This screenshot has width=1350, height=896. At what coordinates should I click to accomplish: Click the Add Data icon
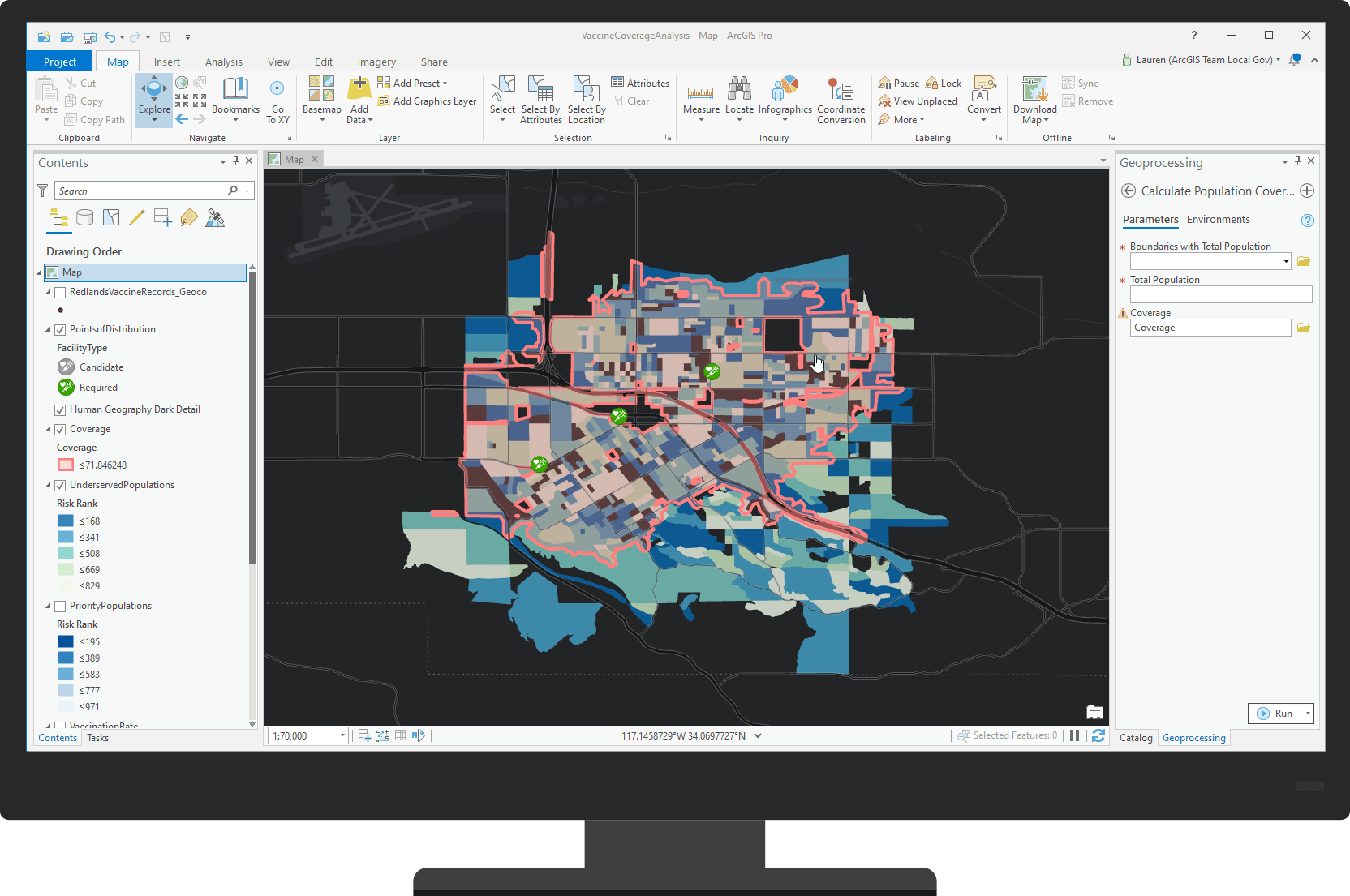coord(359,88)
